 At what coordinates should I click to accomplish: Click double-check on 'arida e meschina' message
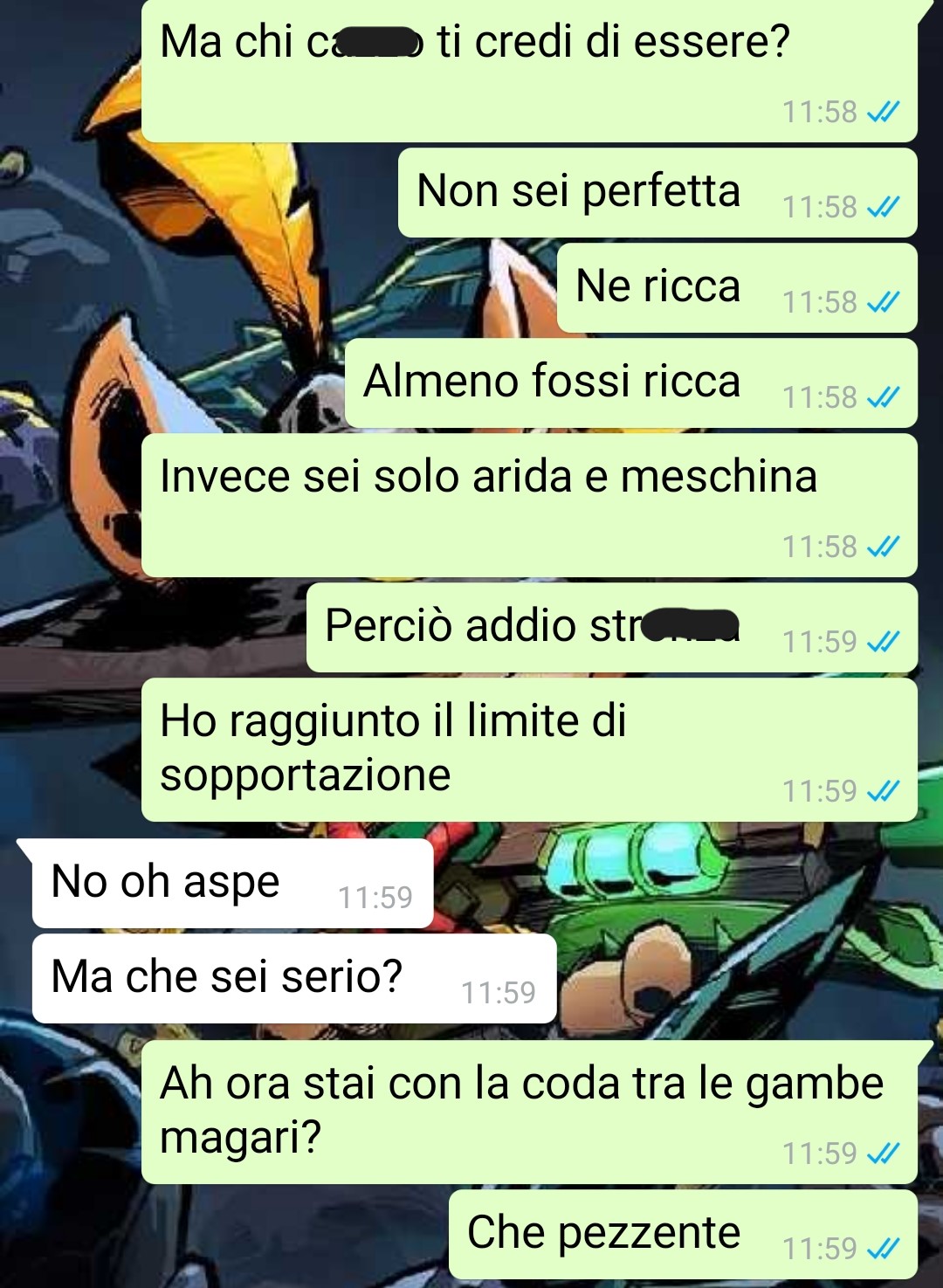(883, 547)
